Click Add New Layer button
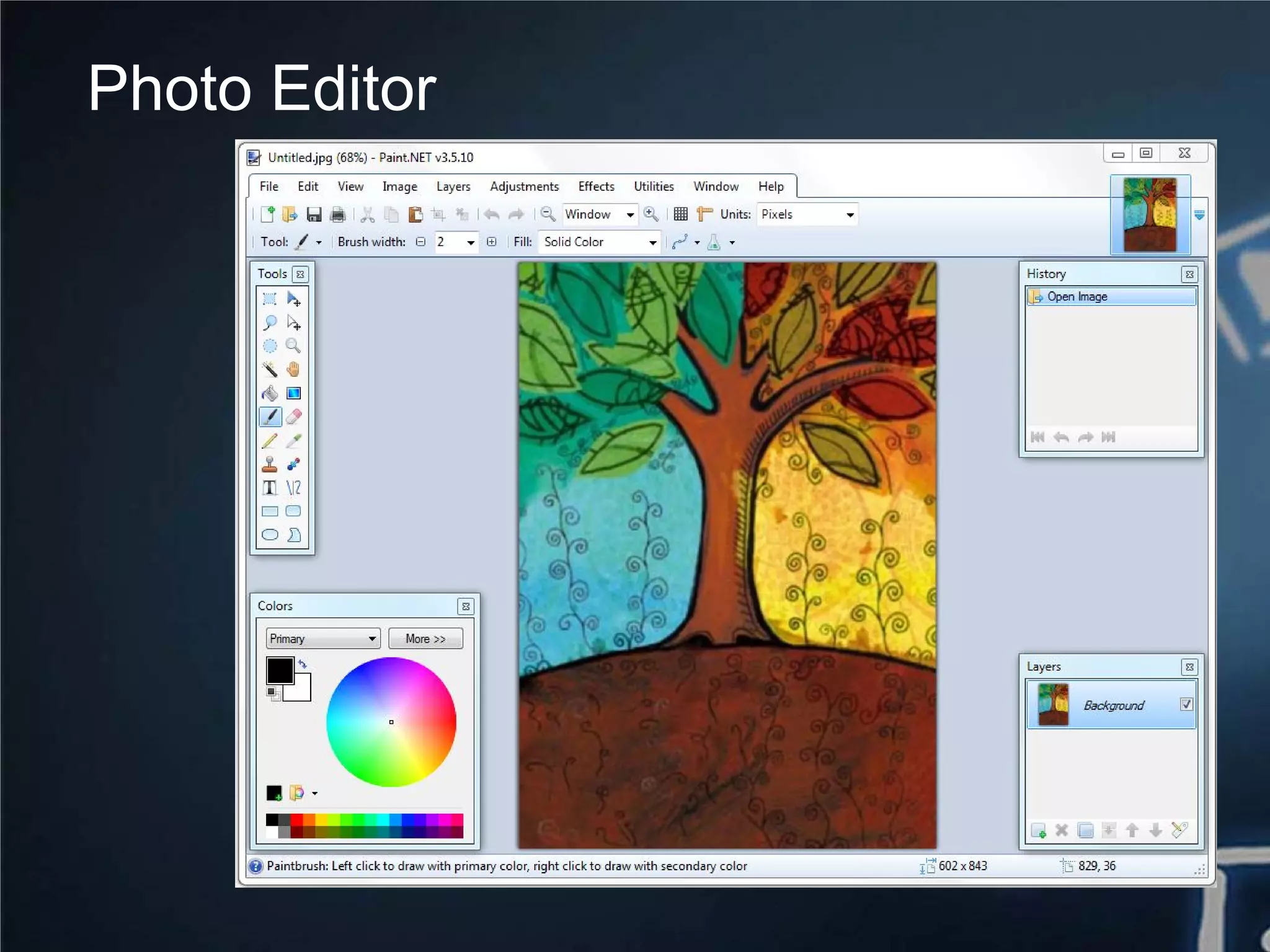Image resolution: width=1270 pixels, height=952 pixels. (x=1039, y=831)
